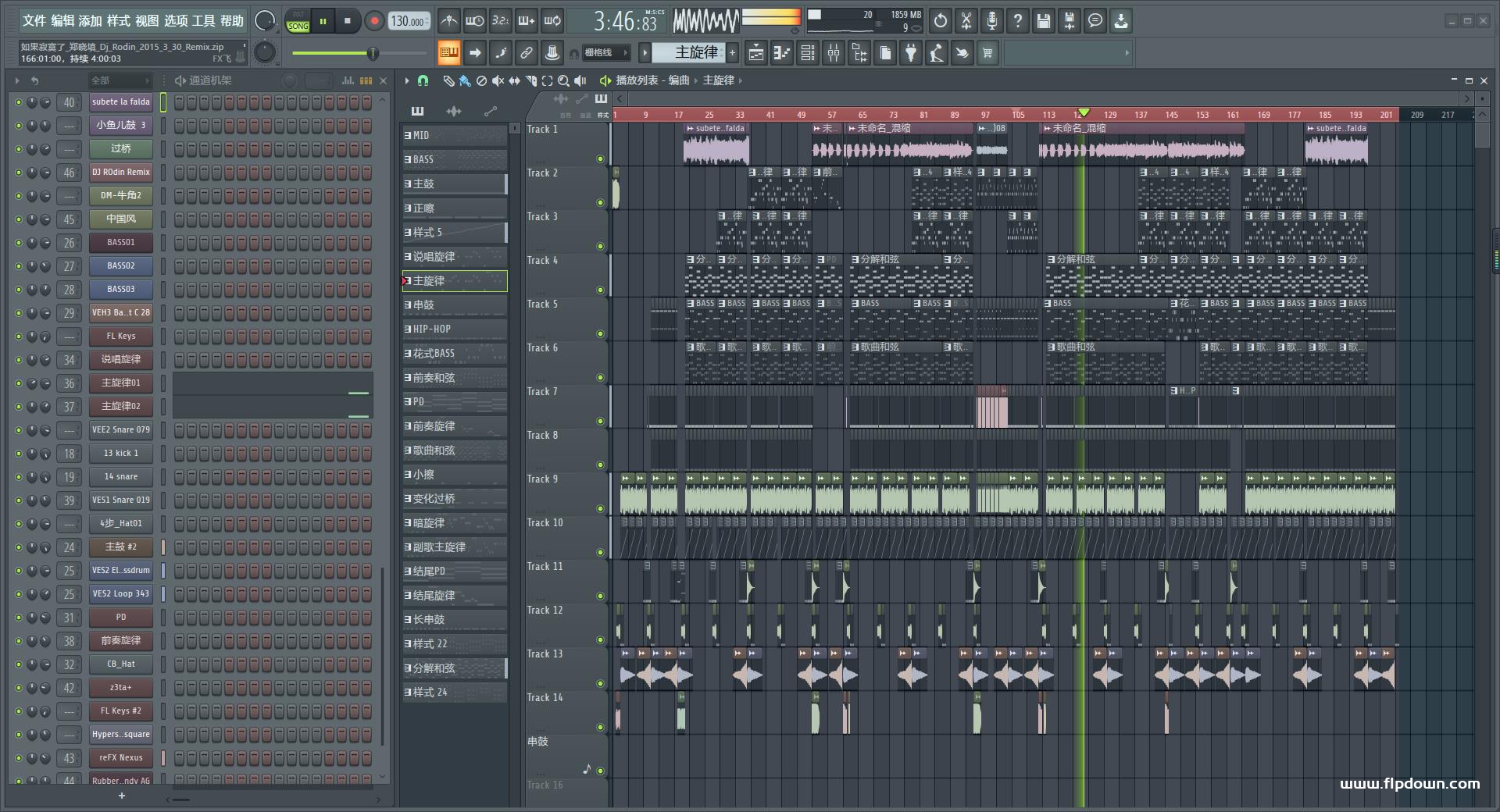Select the playlist draw pencil tool

tap(448, 80)
